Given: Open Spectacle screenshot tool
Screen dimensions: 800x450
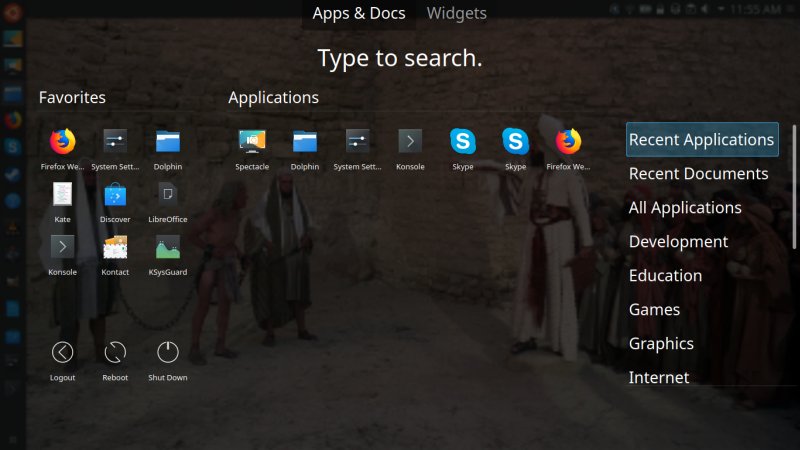Looking at the screenshot, I should point(252,142).
